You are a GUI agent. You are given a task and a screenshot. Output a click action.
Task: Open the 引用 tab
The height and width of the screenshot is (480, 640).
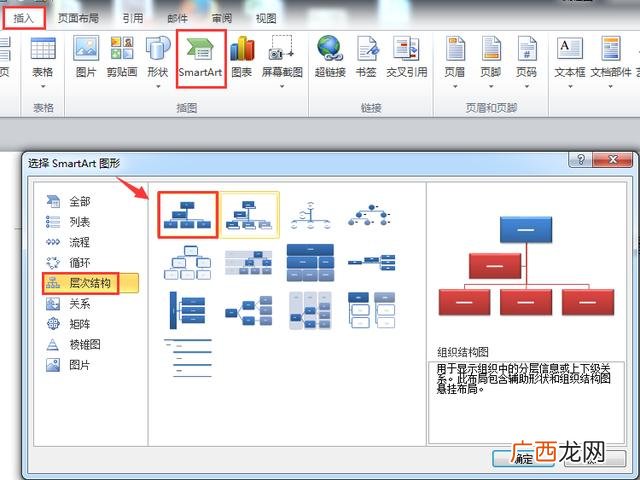[x=133, y=18]
